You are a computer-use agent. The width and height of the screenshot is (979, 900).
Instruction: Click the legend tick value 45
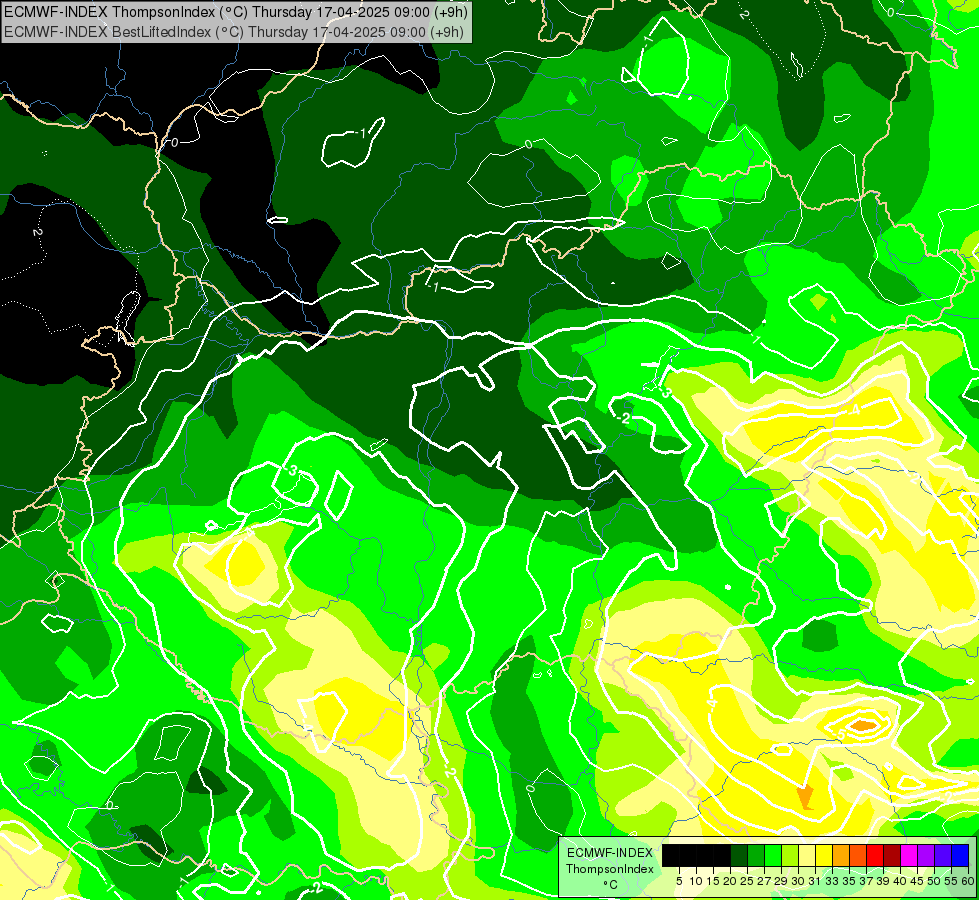click(x=917, y=881)
